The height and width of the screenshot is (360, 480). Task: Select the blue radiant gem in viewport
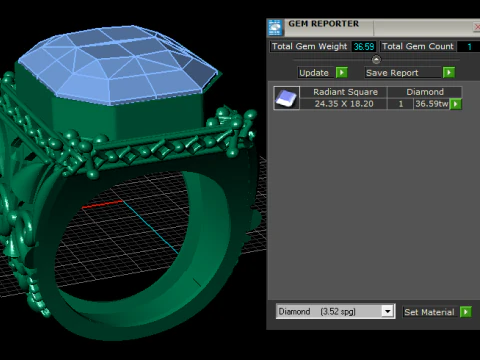click(117, 65)
